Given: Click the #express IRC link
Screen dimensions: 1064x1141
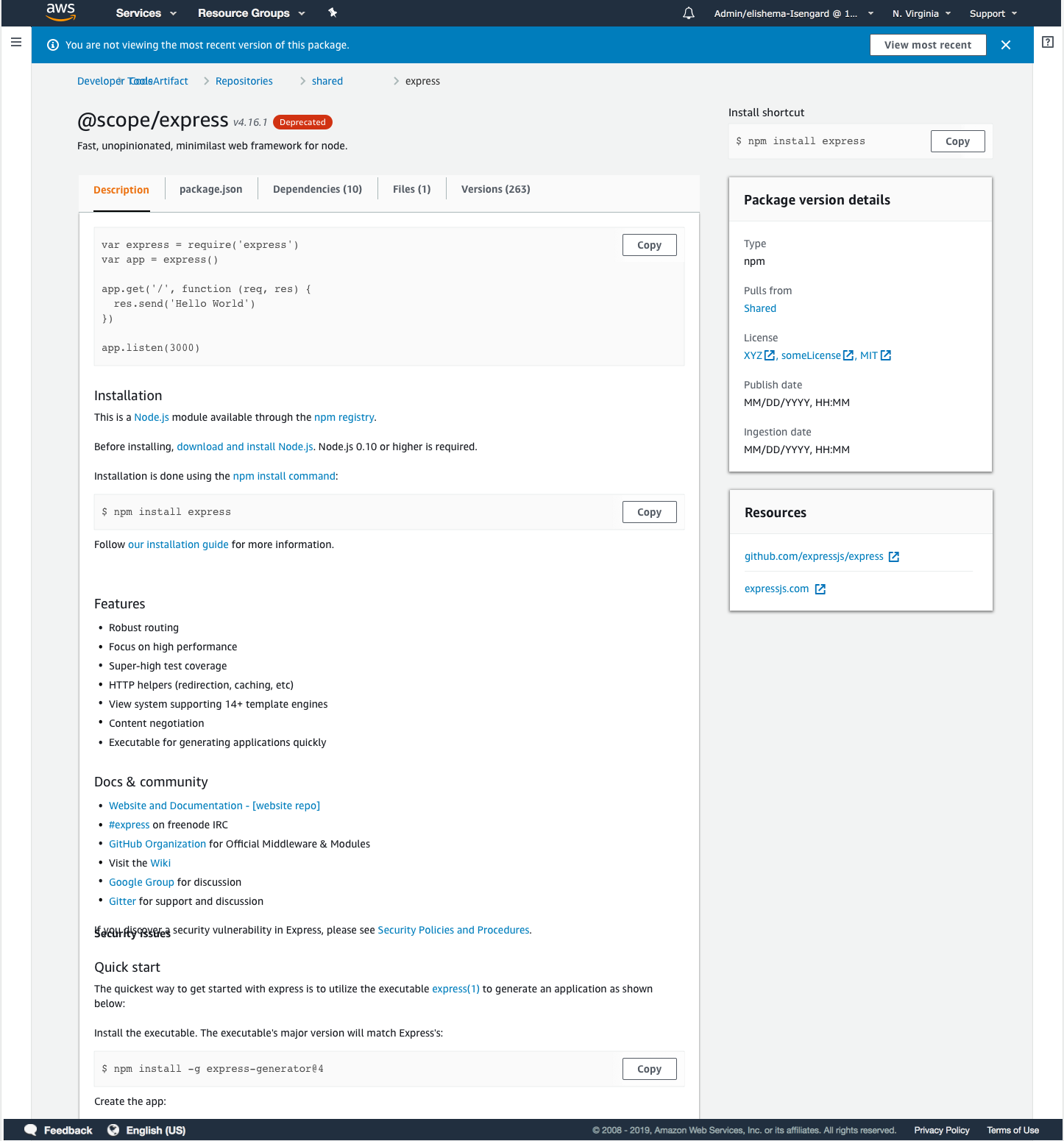Looking at the screenshot, I should tap(129, 825).
